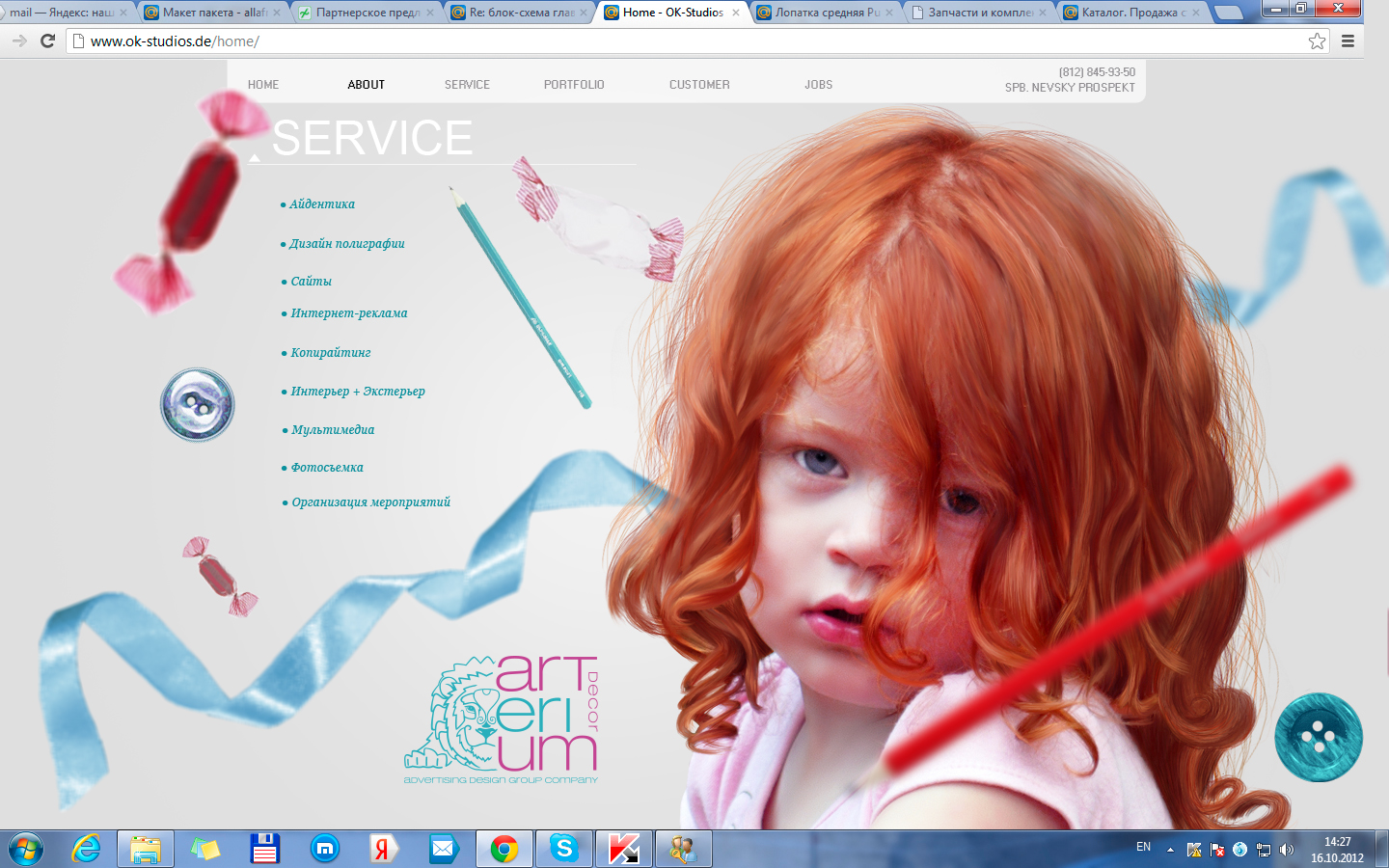Open the PORTFOLIO site menu item
The height and width of the screenshot is (868, 1389).
point(574,85)
